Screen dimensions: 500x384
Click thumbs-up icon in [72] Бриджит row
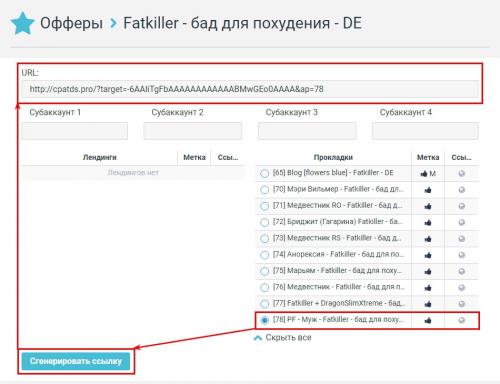(x=428, y=223)
